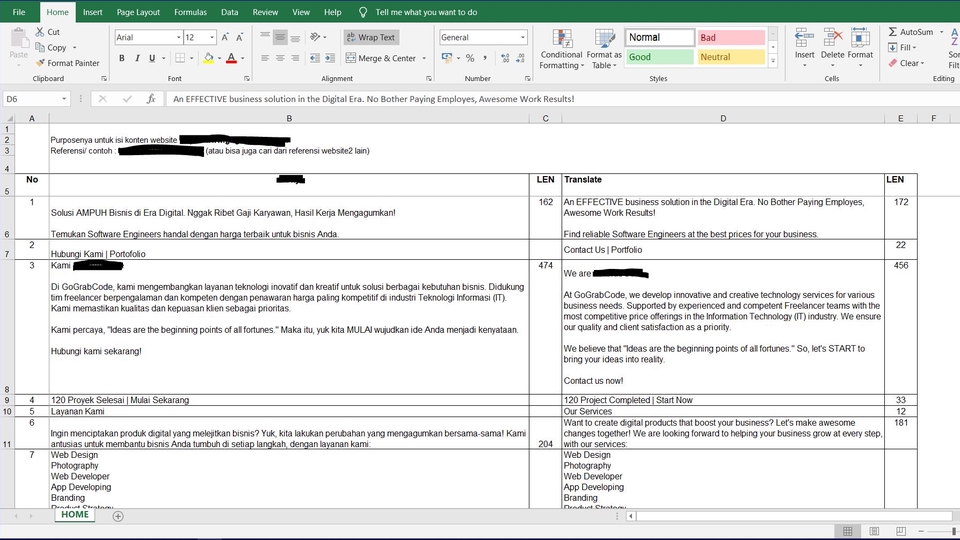Image resolution: width=960 pixels, height=540 pixels.
Task: Toggle Wrap Text
Action: 371,37
